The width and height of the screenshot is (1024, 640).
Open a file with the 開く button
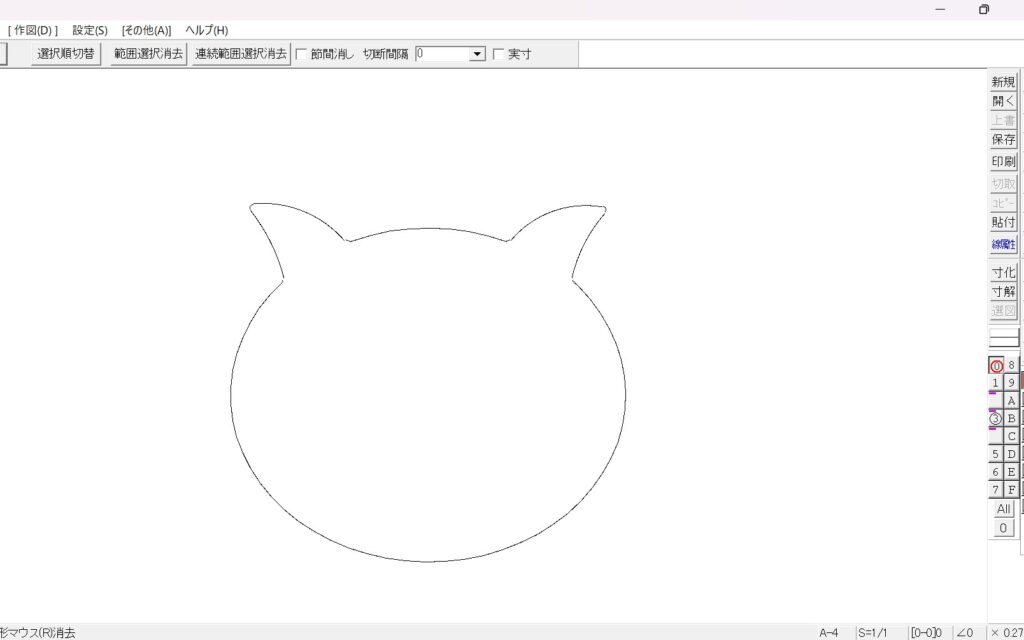(1003, 101)
